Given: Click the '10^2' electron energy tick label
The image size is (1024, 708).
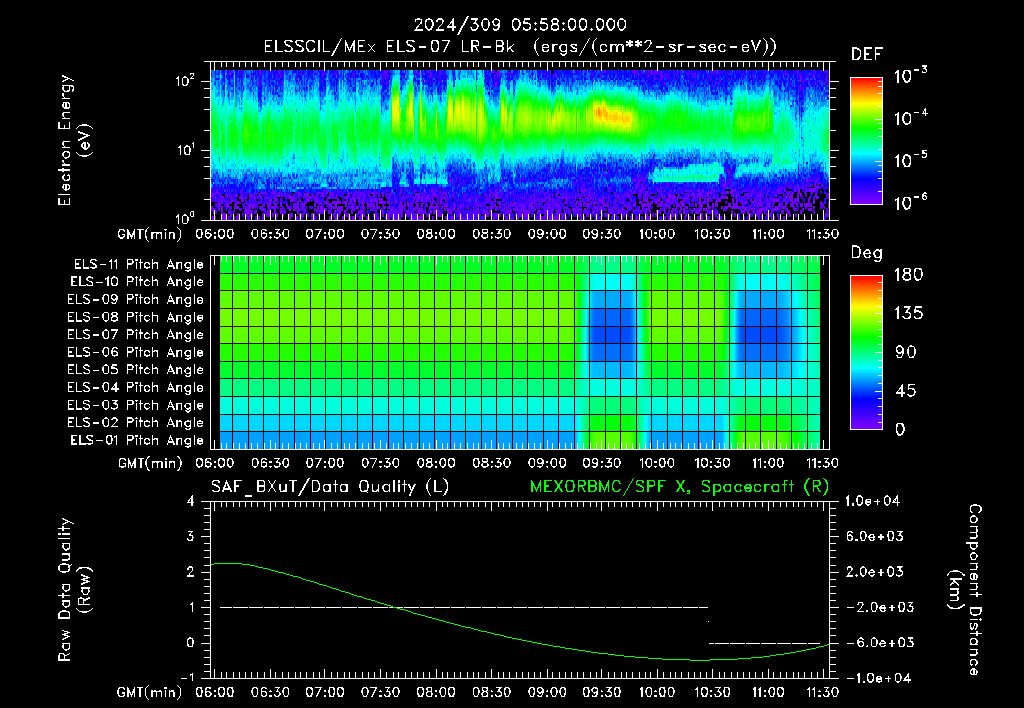Looking at the screenshot, I should coord(184,81).
